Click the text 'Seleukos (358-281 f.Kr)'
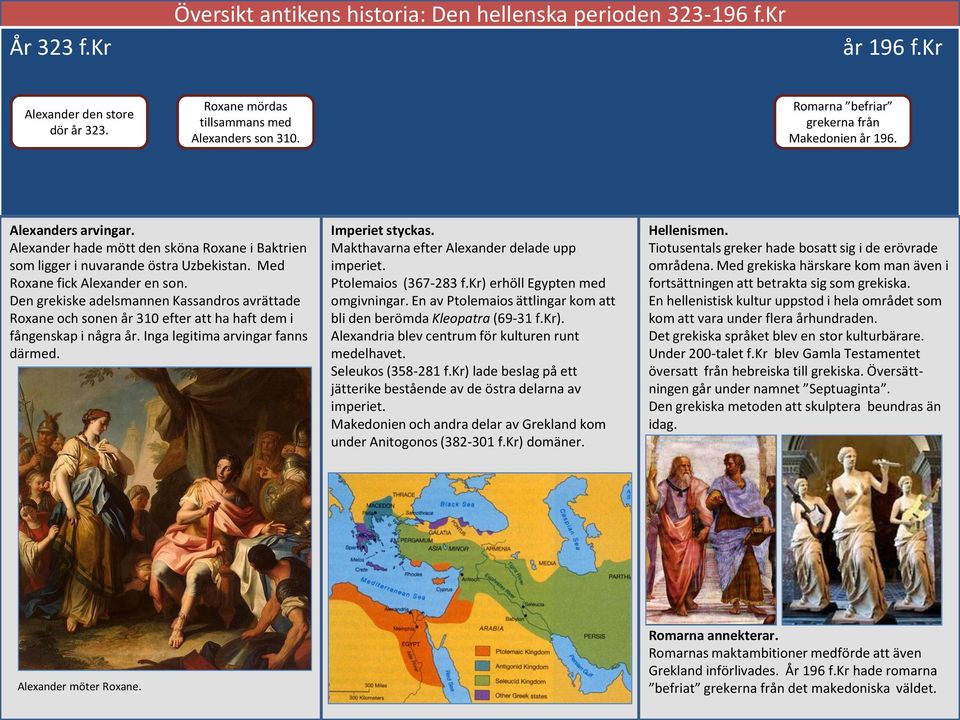 click(x=400, y=371)
